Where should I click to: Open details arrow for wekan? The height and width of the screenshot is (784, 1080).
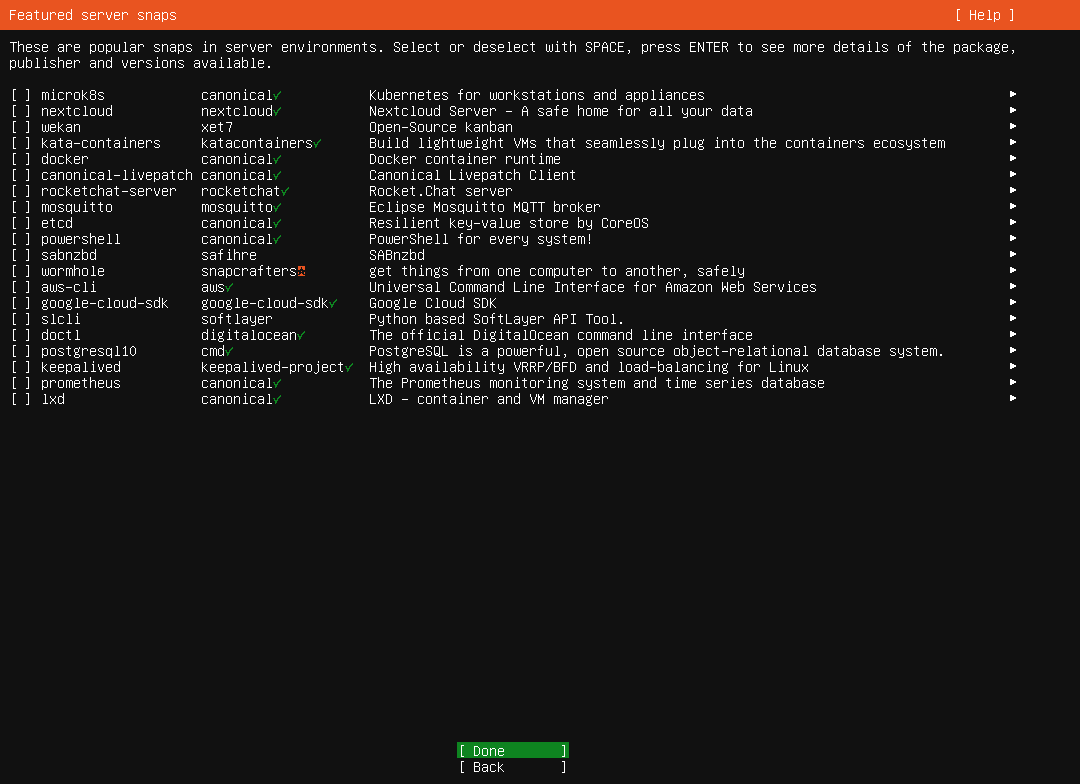click(x=1012, y=126)
